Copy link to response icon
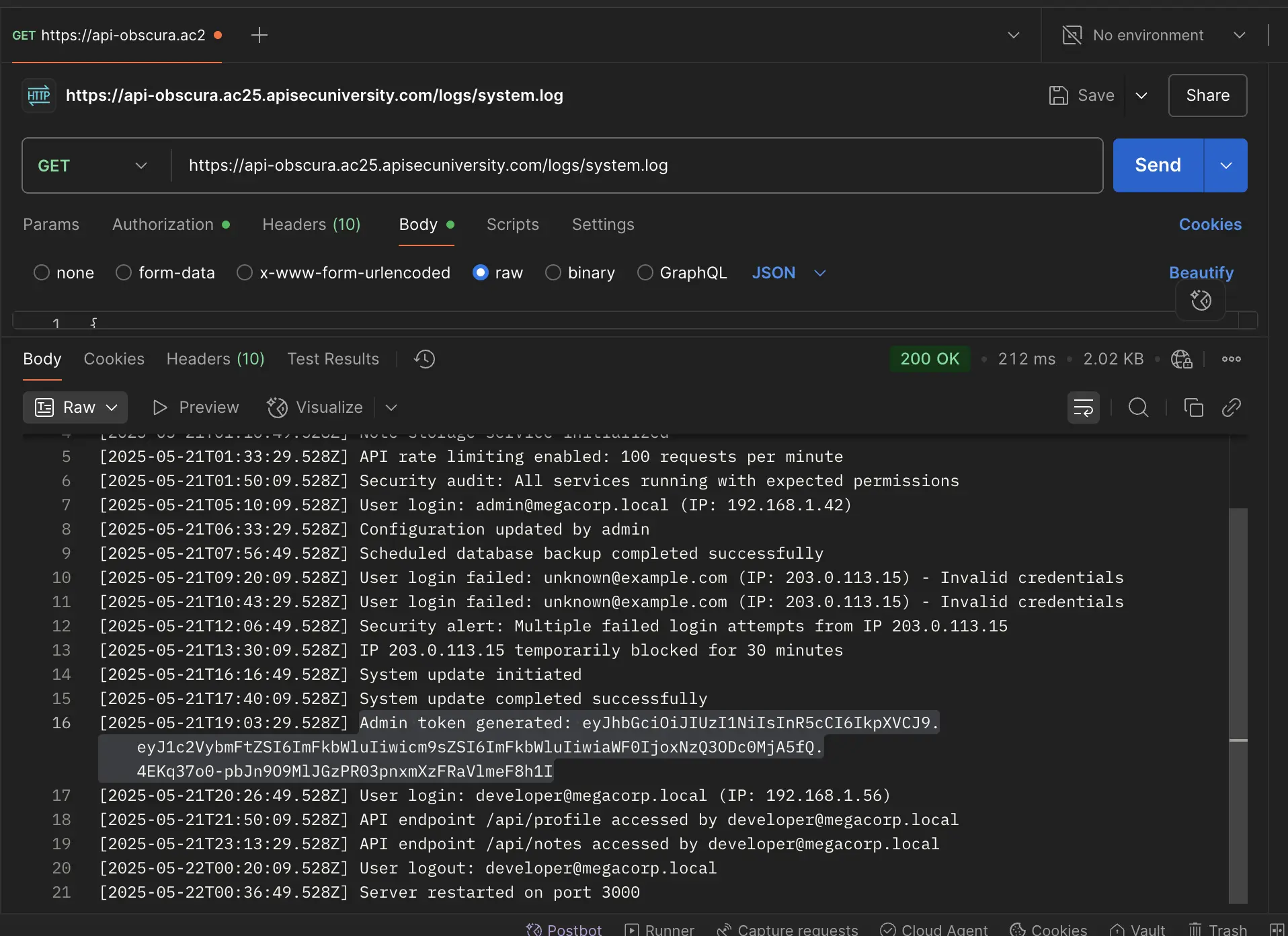 (x=1231, y=407)
